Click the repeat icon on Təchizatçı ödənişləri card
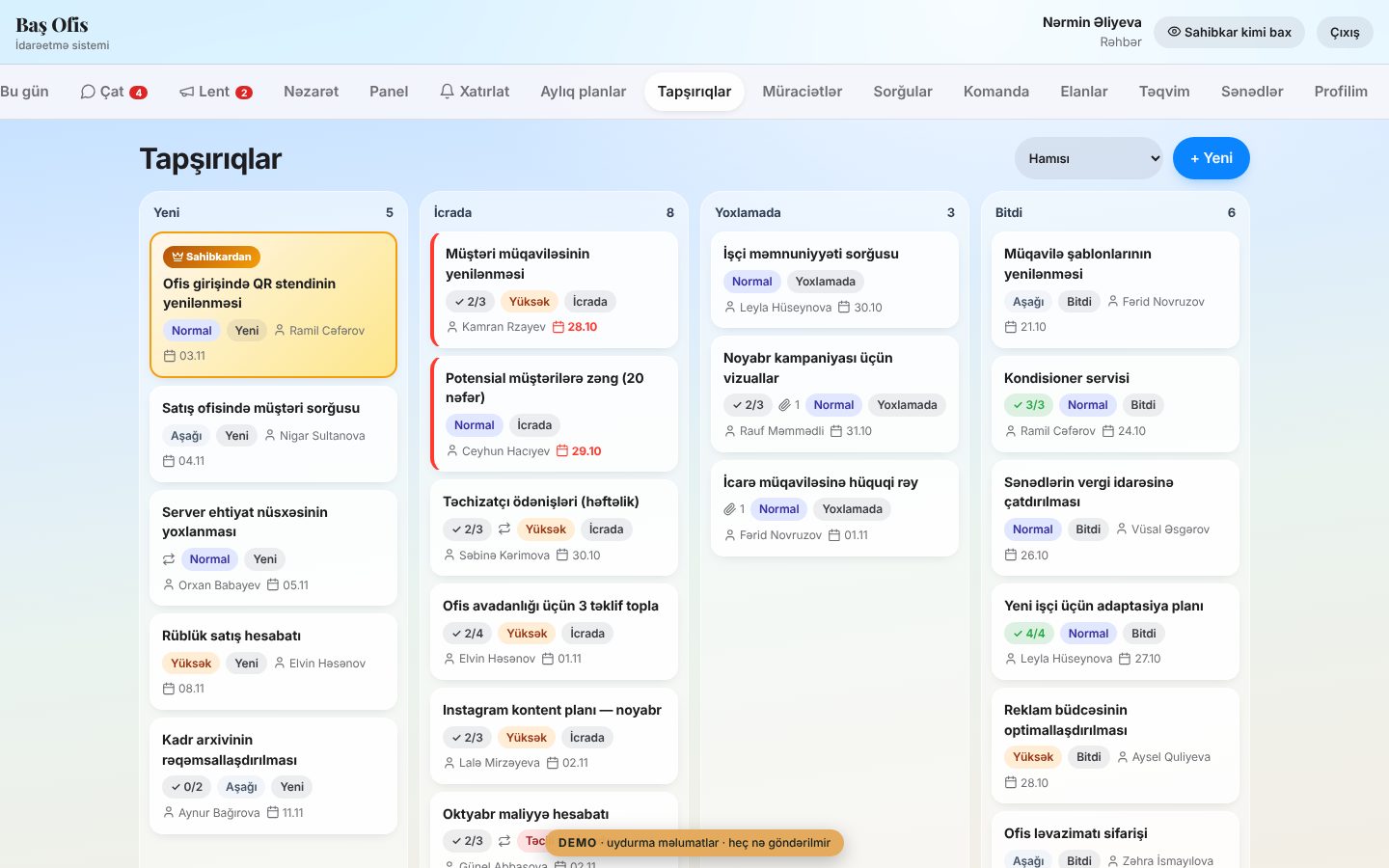 504,529
